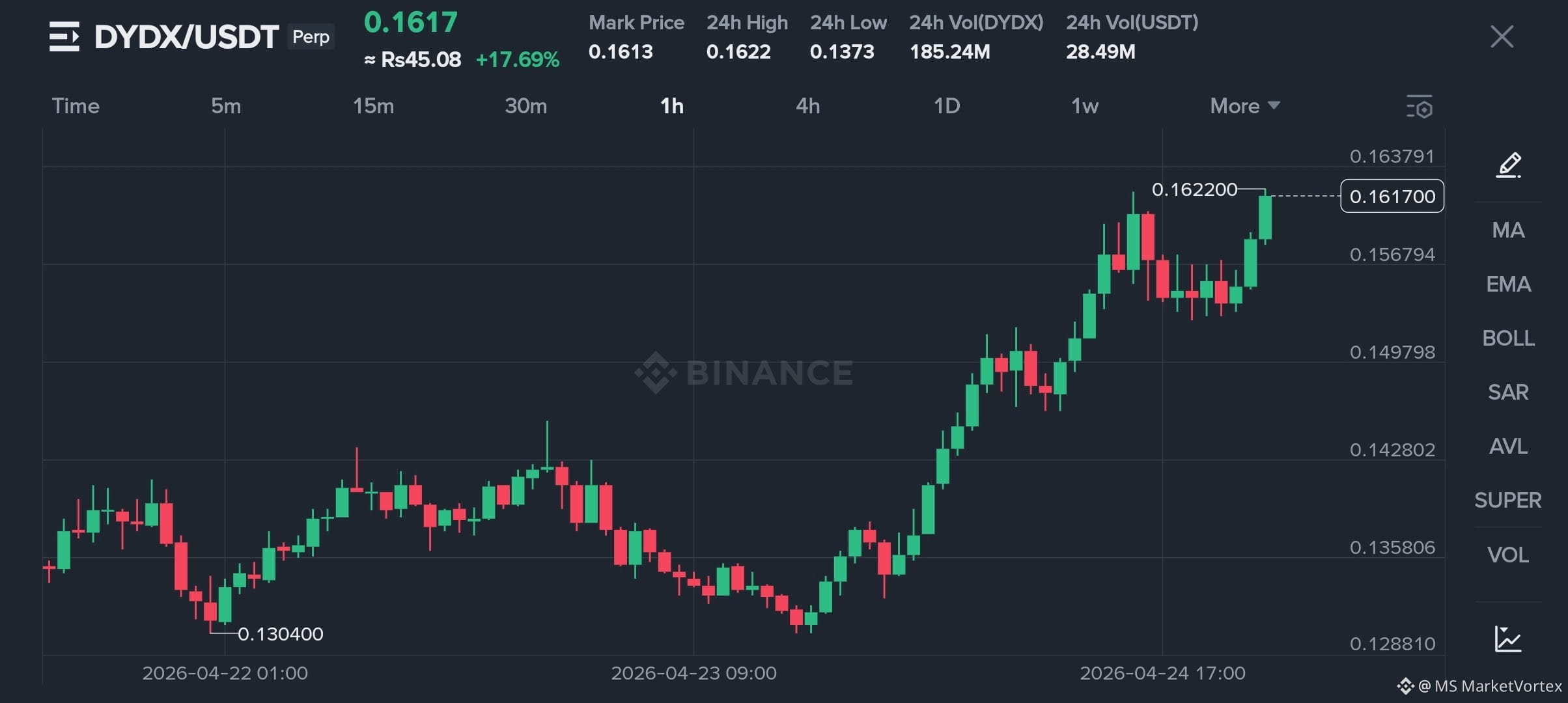Image resolution: width=1568 pixels, height=703 pixels.
Task: Select the drawing pencil tool
Action: [1508, 165]
